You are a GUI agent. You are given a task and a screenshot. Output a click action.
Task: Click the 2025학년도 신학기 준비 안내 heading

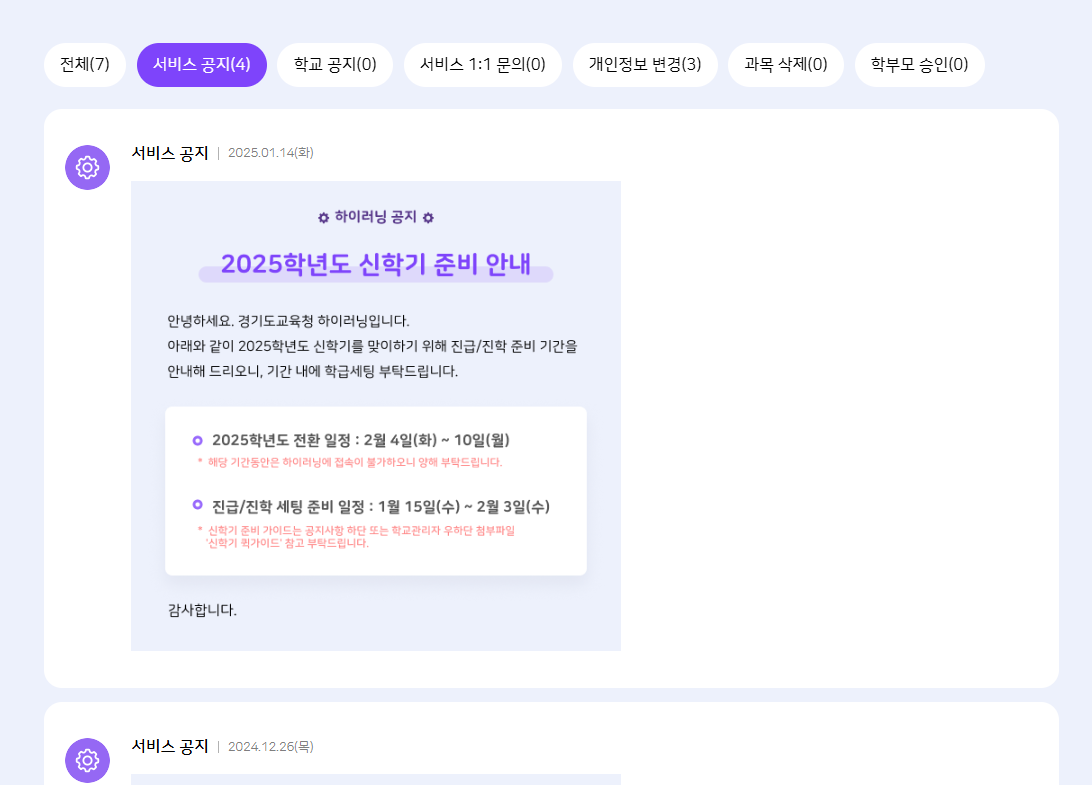pos(376,264)
